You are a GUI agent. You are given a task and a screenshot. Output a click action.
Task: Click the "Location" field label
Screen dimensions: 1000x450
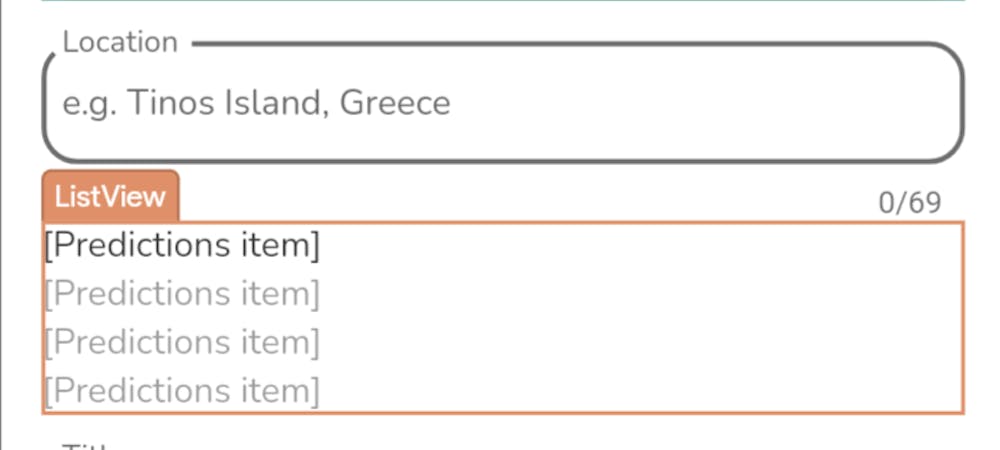120,43
